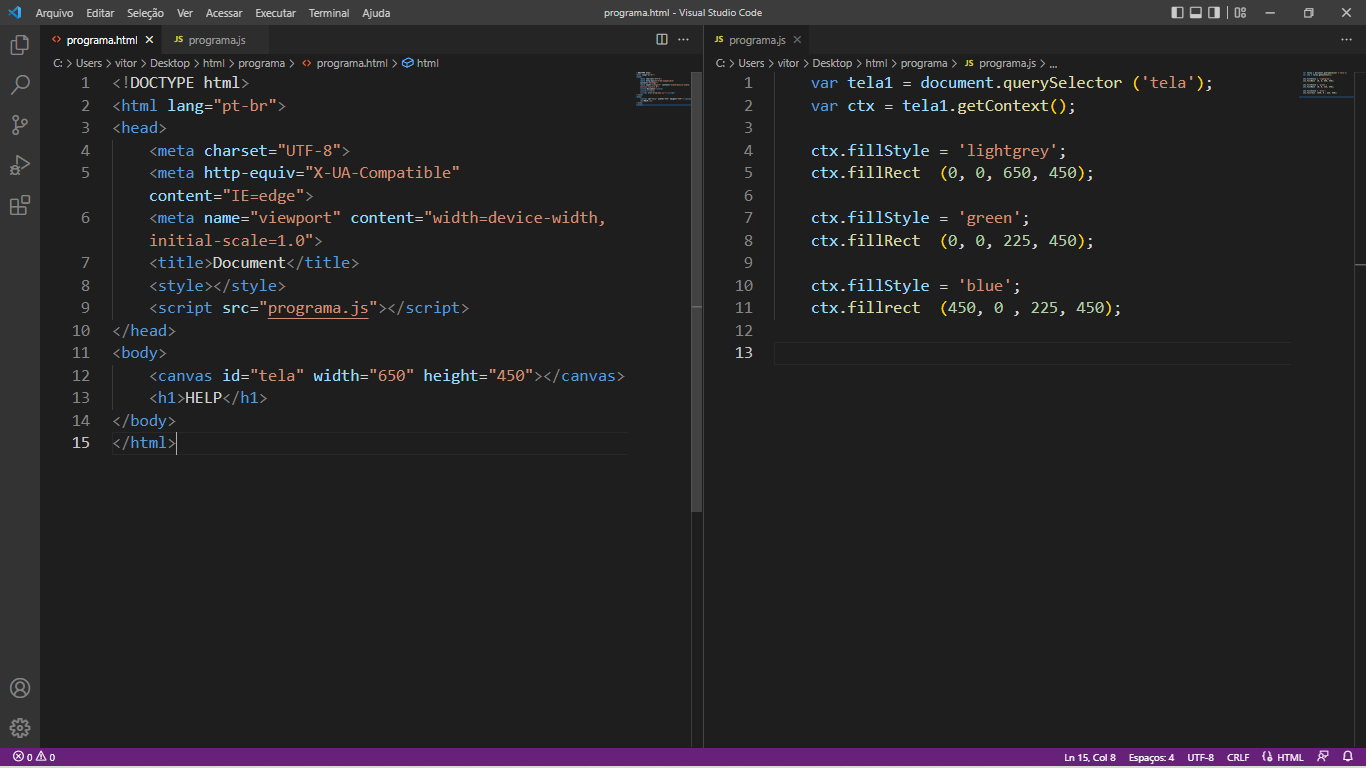The image size is (1366, 768).
Task: Toggle the Secondary Side Bar visibility
Action: pos(1214,13)
